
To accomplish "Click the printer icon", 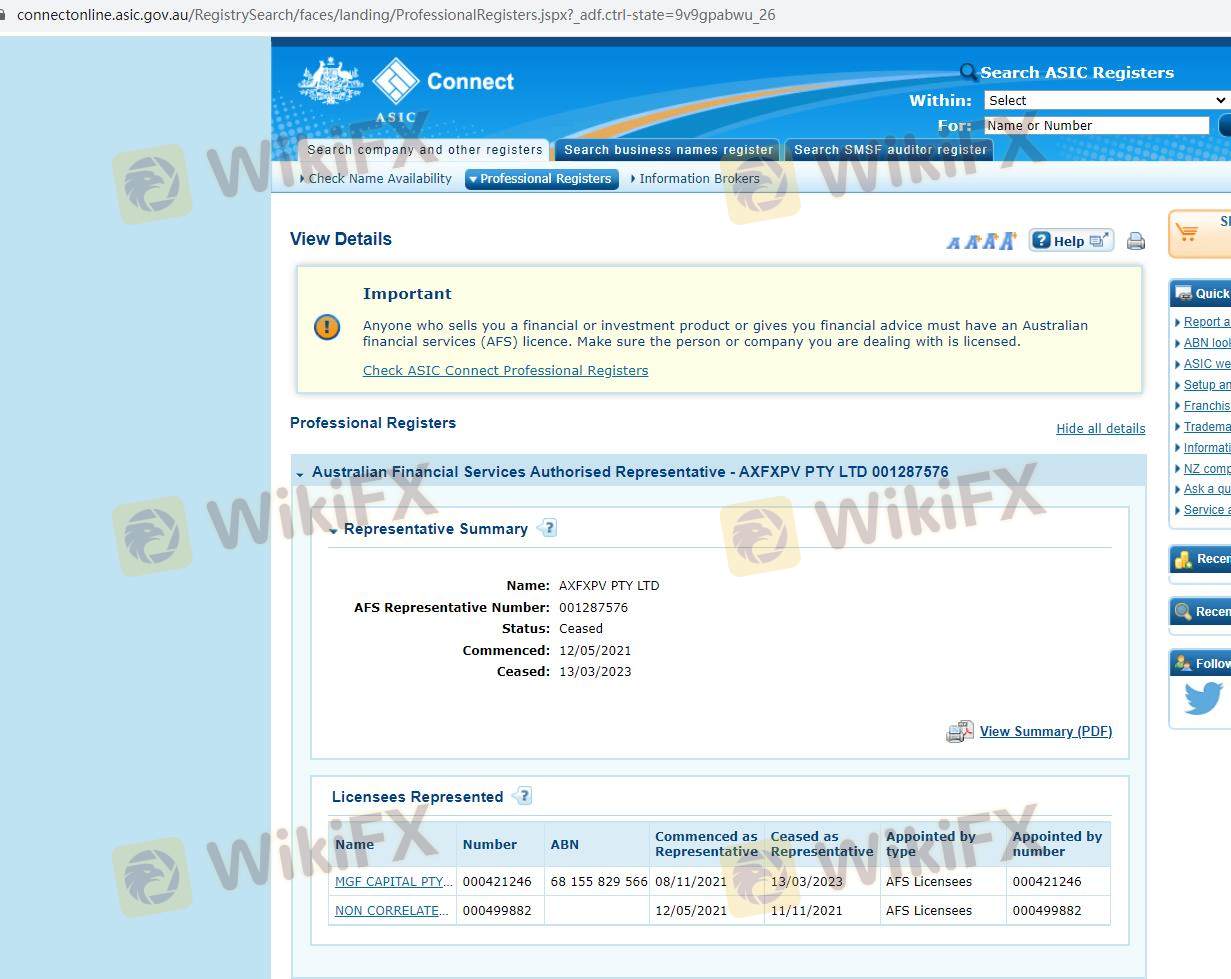I will coord(1135,241).
